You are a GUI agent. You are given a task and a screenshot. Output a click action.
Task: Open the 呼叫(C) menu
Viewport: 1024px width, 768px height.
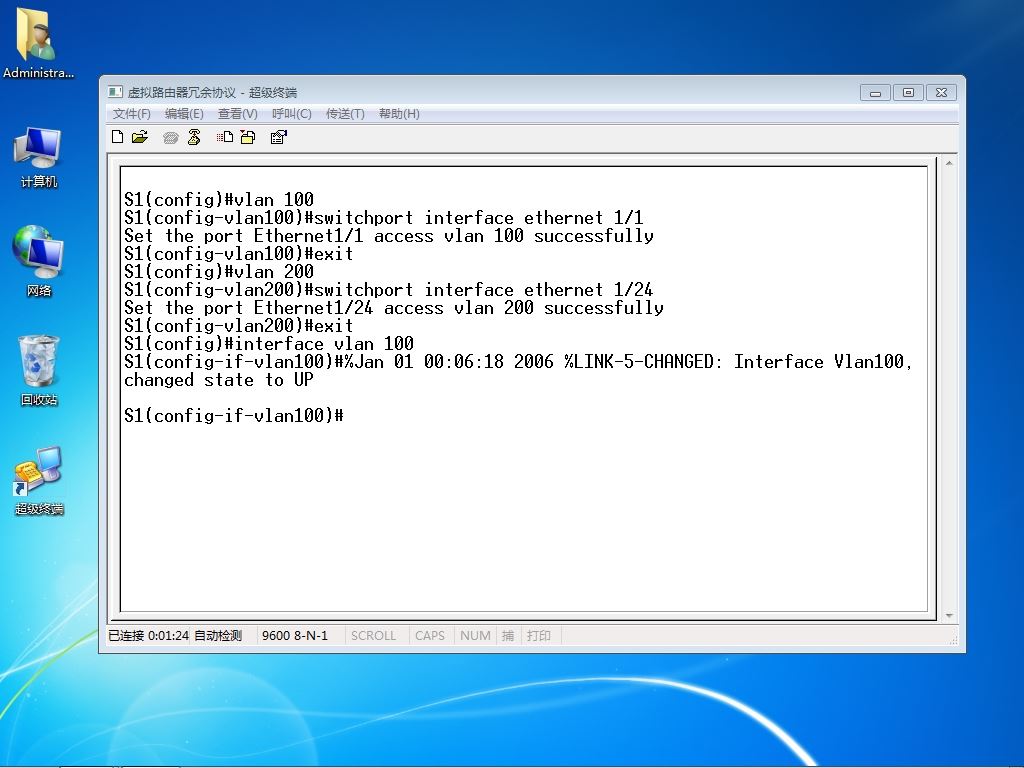click(x=292, y=114)
